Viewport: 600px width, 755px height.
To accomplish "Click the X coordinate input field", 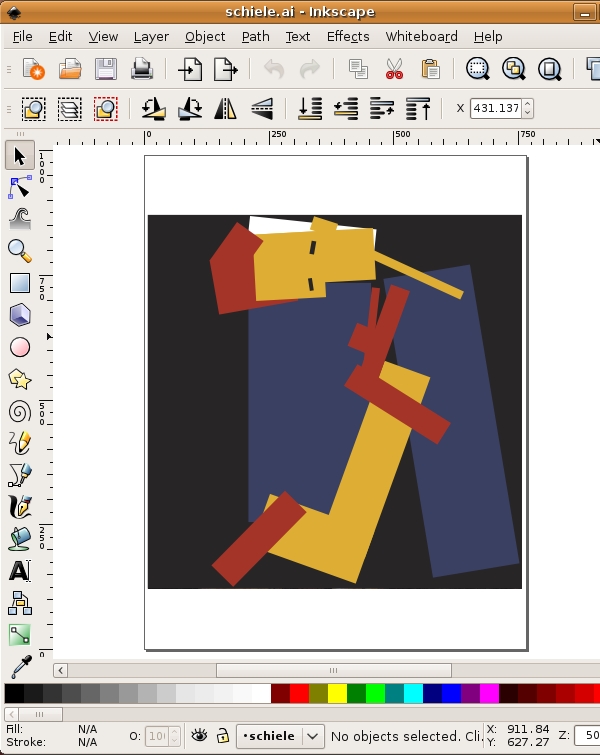I will pyautogui.click(x=496, y=108).
